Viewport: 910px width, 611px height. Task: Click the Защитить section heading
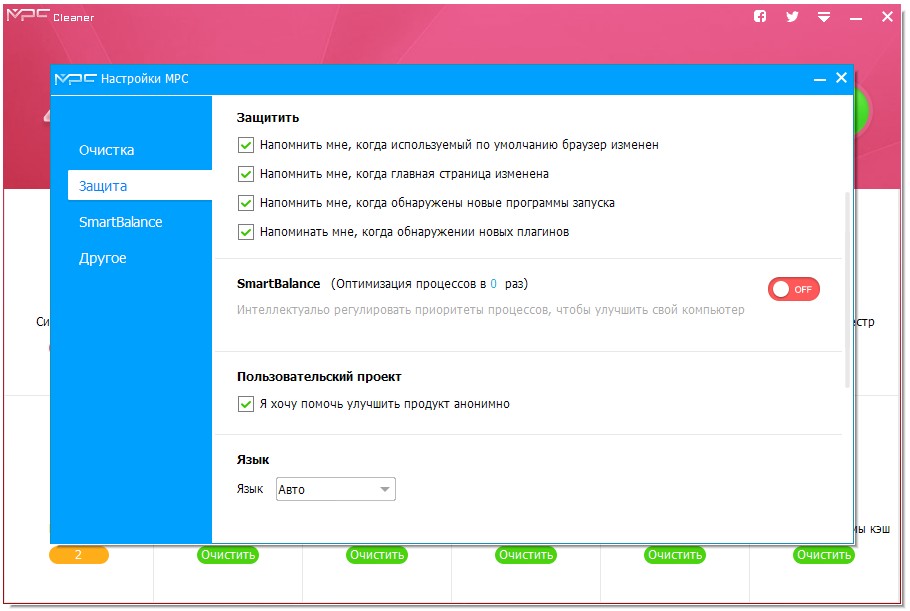[268, 118]
